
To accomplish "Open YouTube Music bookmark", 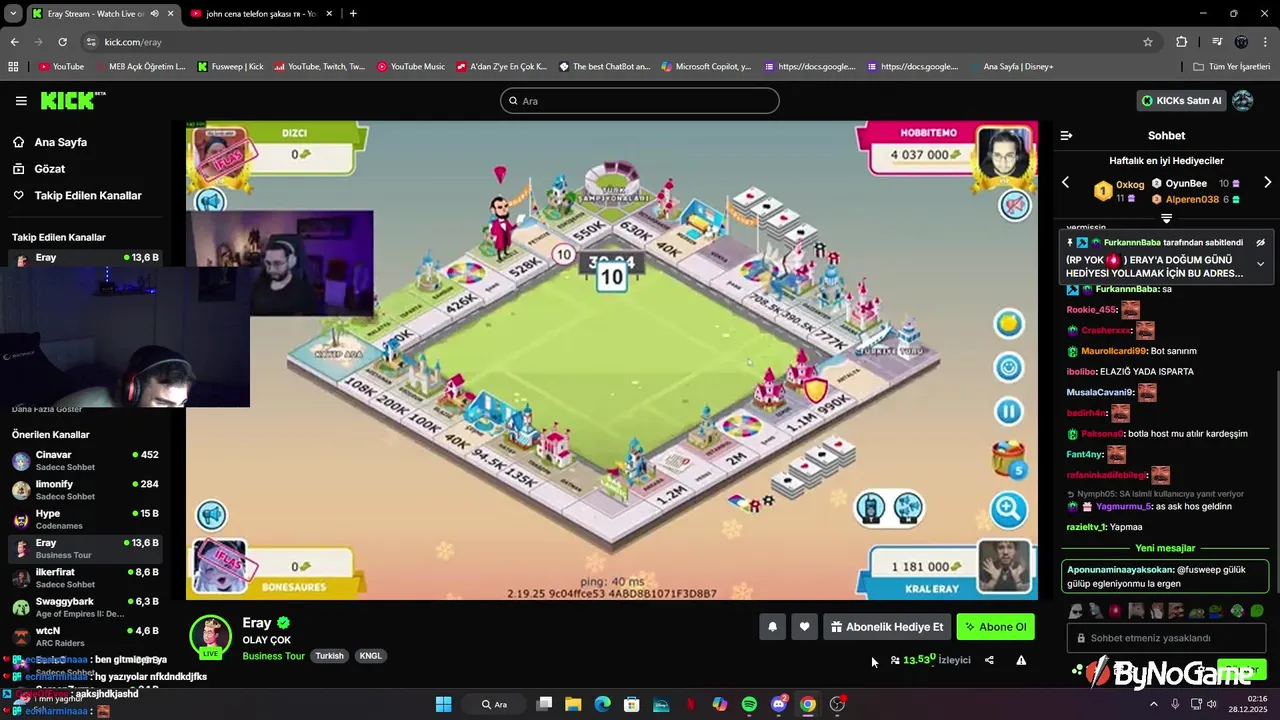I will click(411, 67).
